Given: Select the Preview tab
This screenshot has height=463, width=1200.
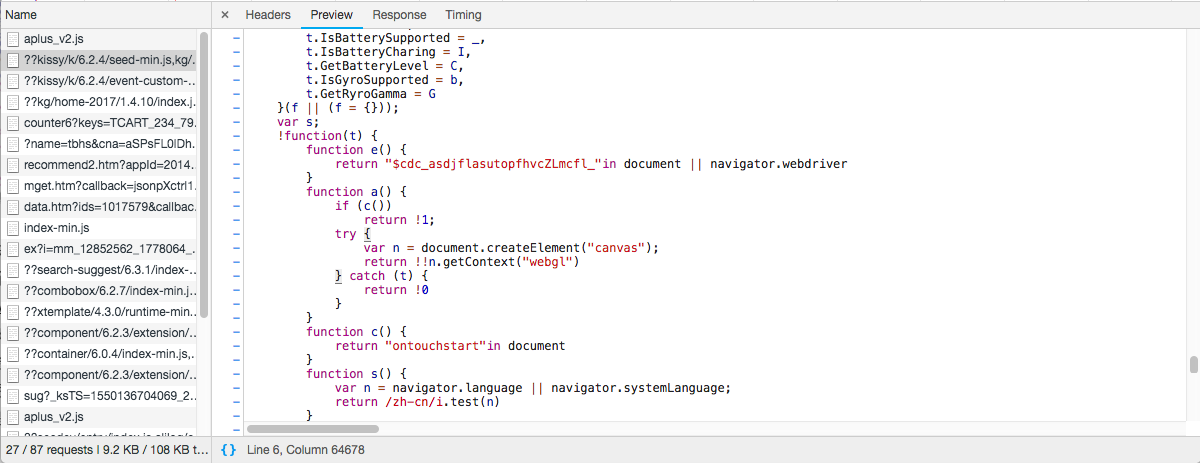Looking at the screenshot, I should (331, 15).
